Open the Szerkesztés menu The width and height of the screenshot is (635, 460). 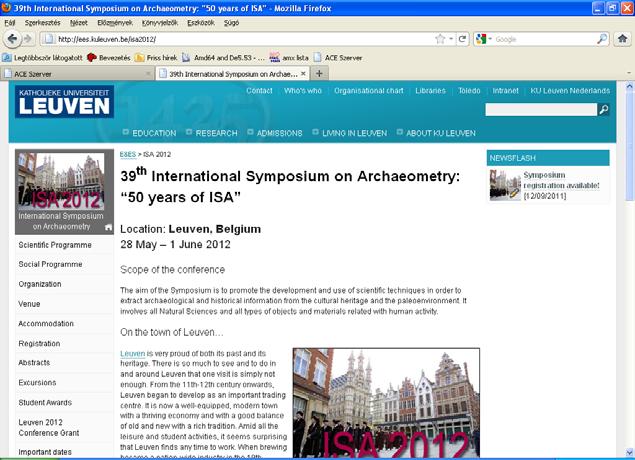coord(43,23)
